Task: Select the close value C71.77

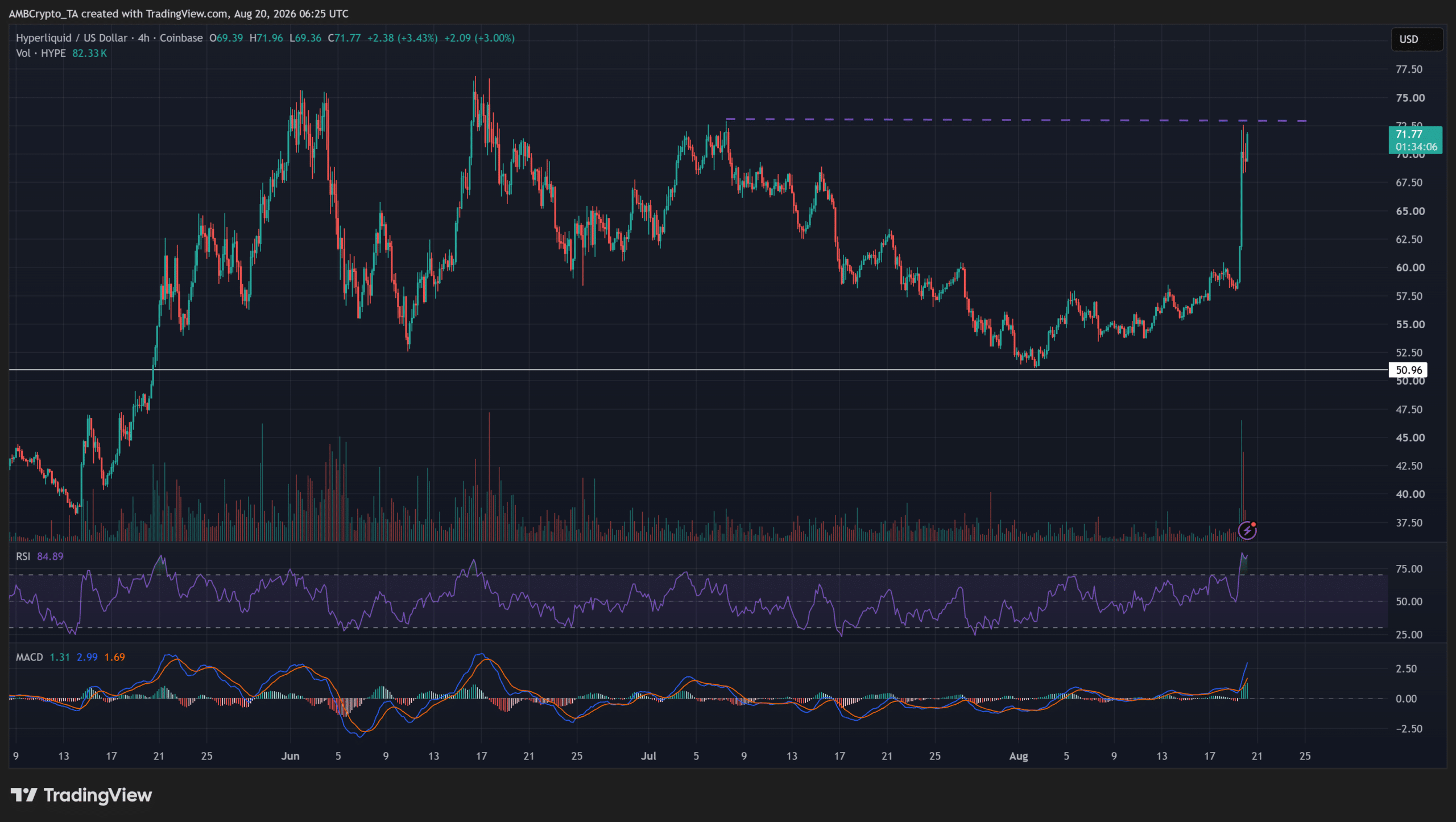Action: [x=344, y=38]
